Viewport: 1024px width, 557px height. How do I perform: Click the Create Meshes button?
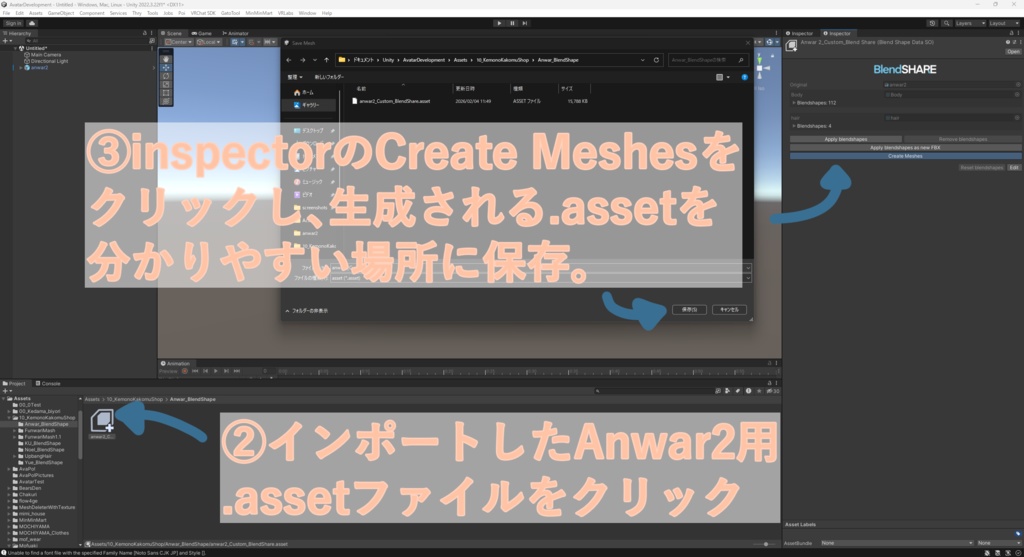click(905, 156)
